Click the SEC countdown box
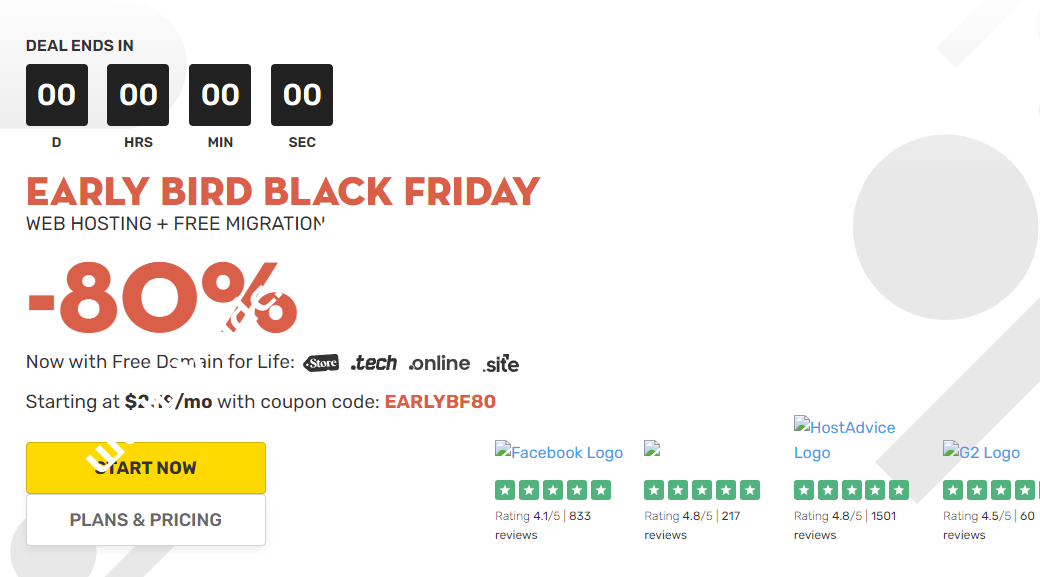Viewport: 1040px width, 577px height. coord(302,95)
